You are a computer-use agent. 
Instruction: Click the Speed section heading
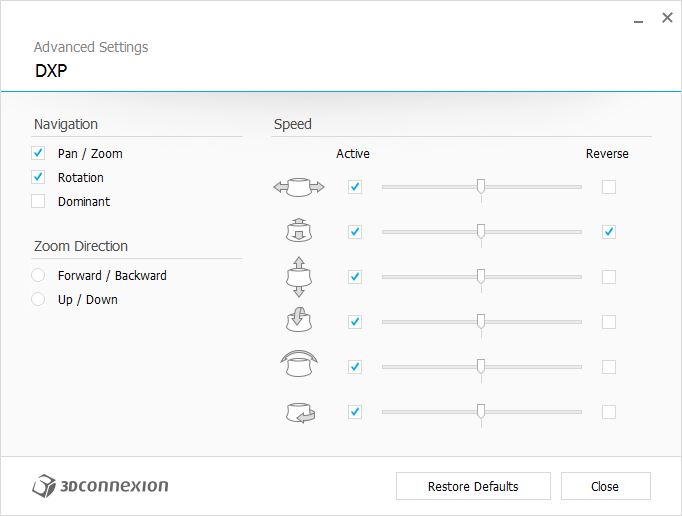click(293, 124)
